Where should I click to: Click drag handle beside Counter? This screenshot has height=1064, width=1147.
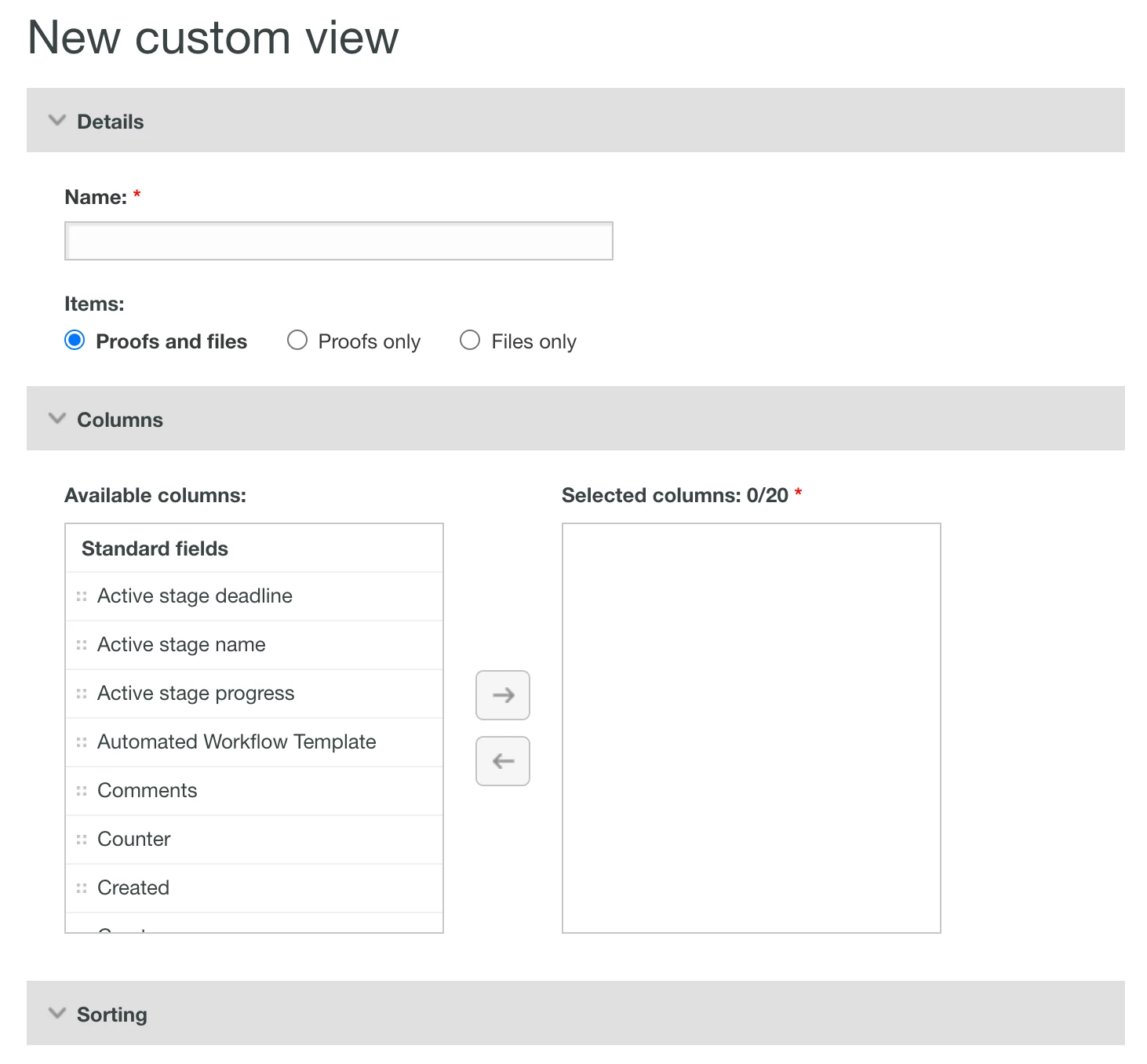point(82,840)
